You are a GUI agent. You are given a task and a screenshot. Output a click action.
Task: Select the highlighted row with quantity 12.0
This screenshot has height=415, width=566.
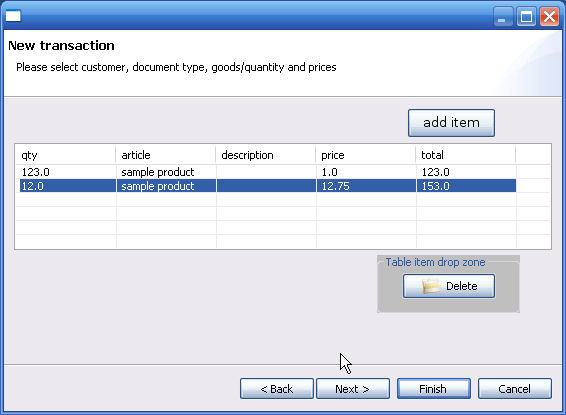[268, 186]
